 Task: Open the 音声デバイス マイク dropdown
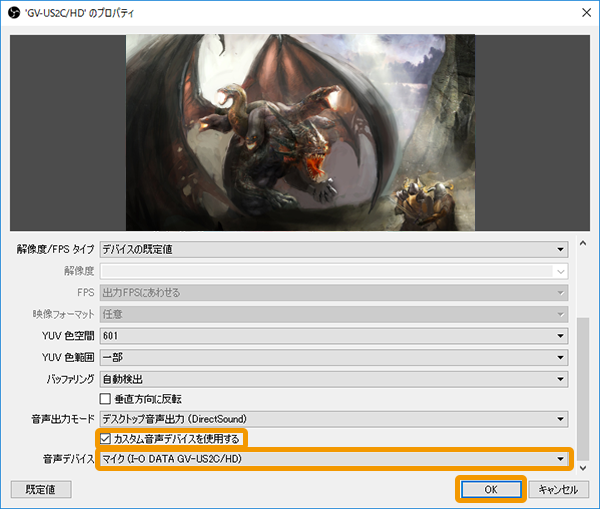point(334,459)
